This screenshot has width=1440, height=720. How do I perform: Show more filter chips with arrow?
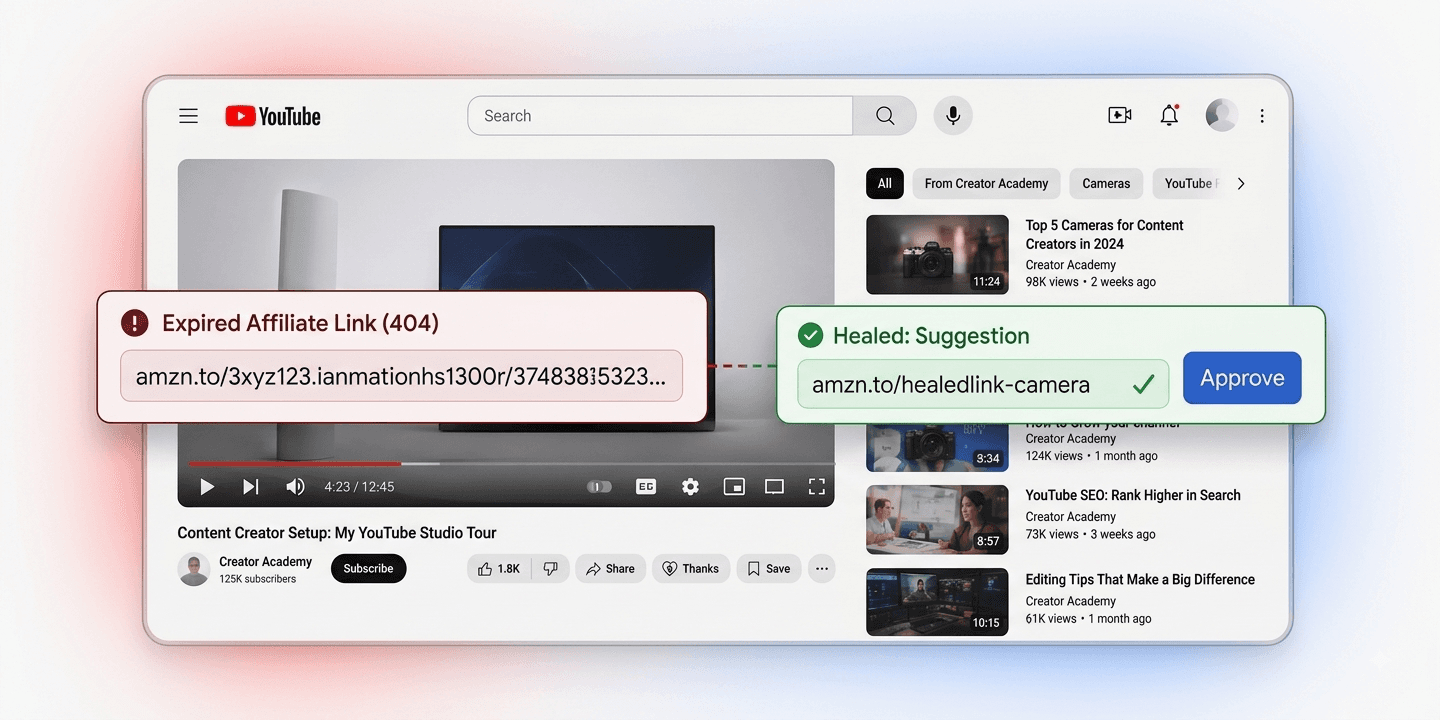pyautogui.click(x=1241, y=184)
